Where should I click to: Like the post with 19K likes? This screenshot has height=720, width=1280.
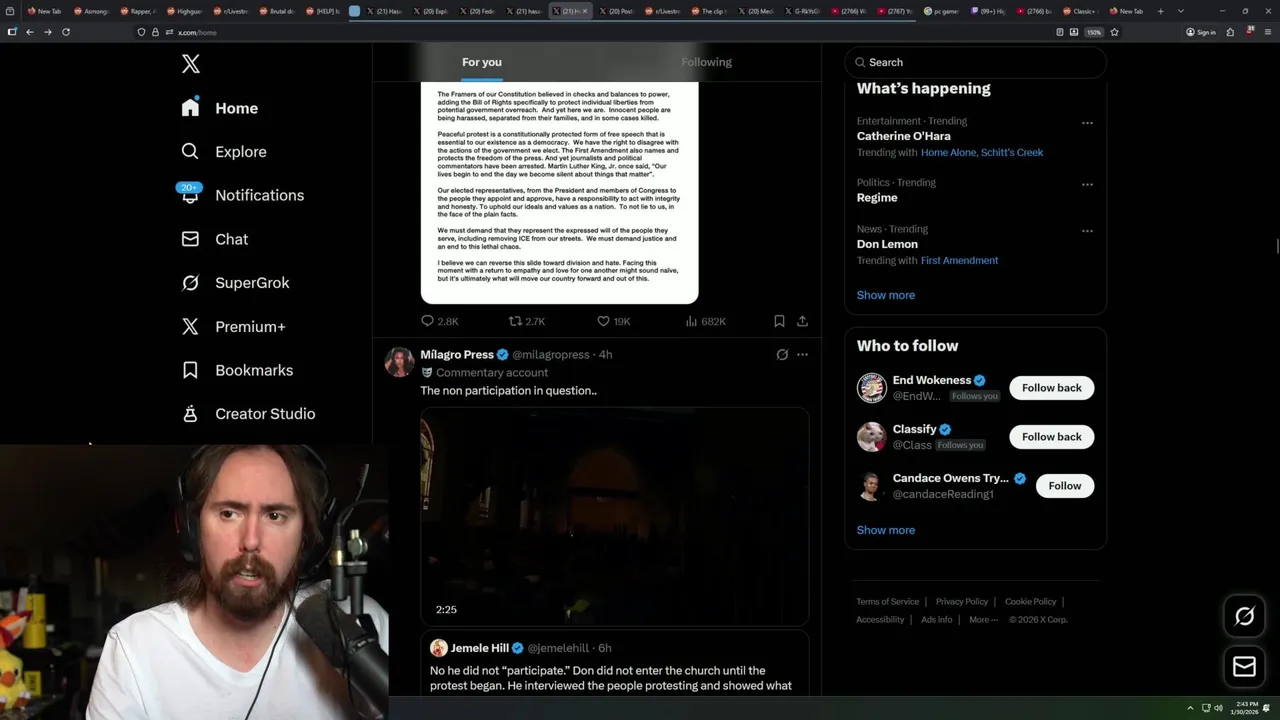[x=613, y=321]
